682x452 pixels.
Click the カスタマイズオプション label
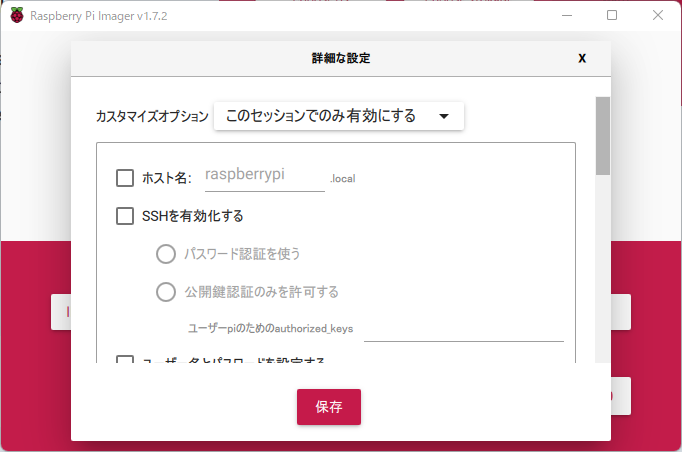[152, 116]
